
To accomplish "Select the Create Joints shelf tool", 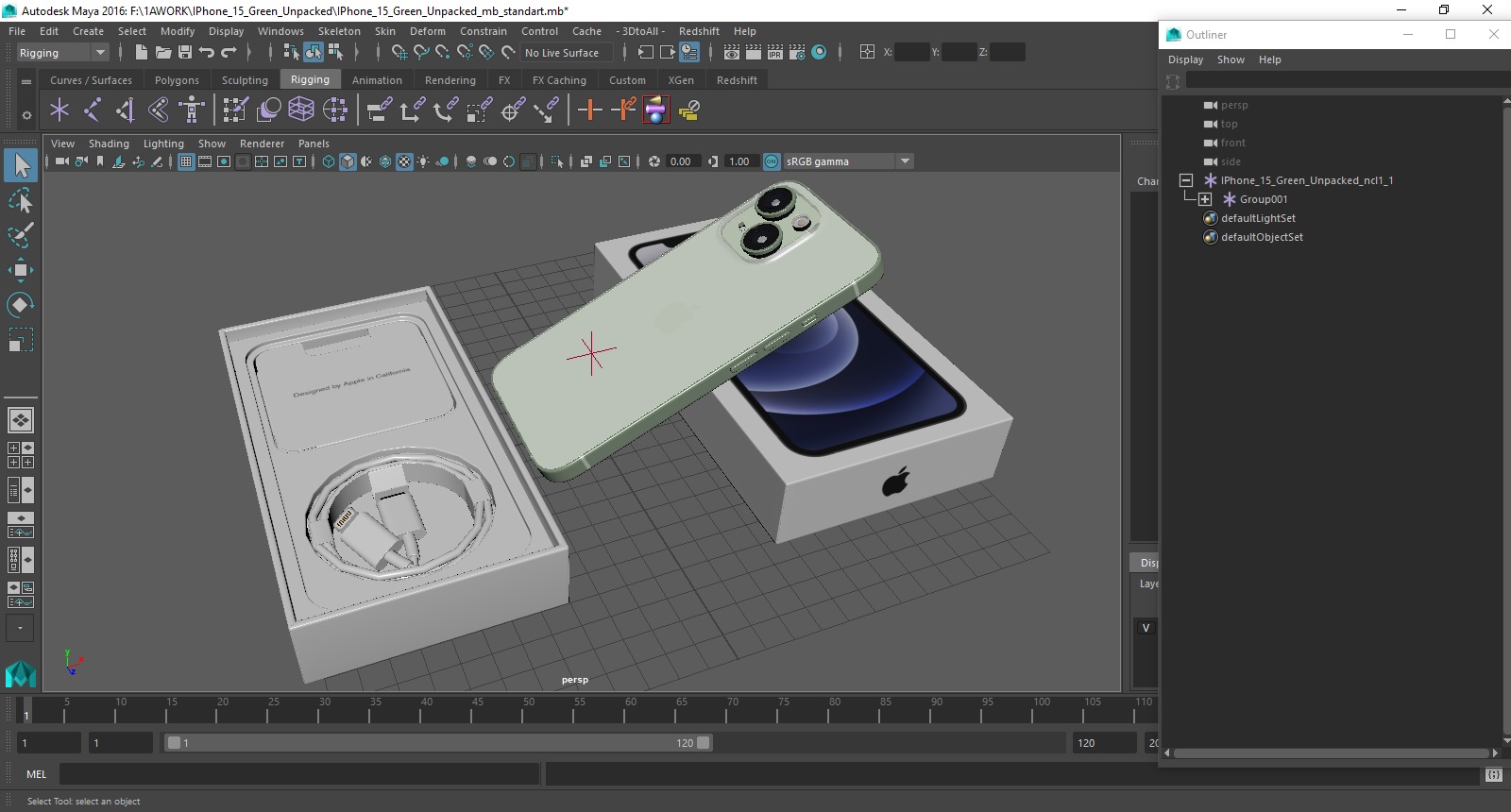I will (x=93, y=110).
